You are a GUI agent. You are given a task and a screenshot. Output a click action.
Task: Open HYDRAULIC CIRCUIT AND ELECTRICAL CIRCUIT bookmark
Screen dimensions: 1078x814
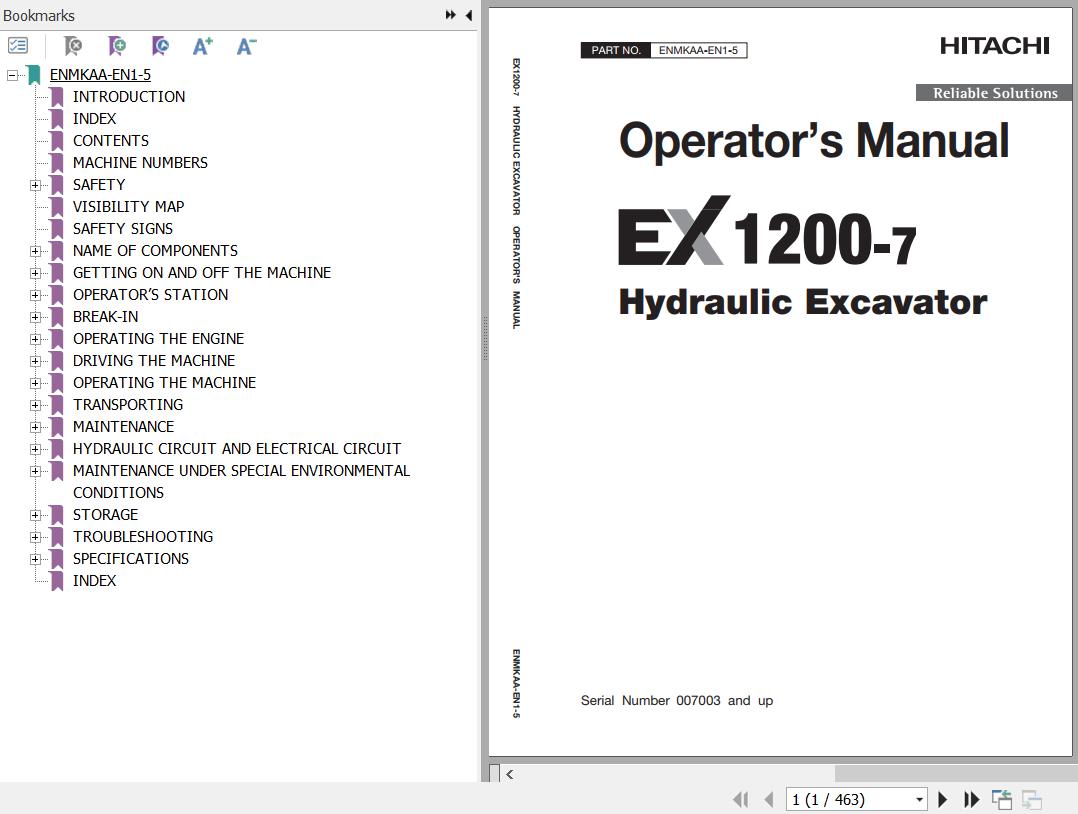point(237,449)
